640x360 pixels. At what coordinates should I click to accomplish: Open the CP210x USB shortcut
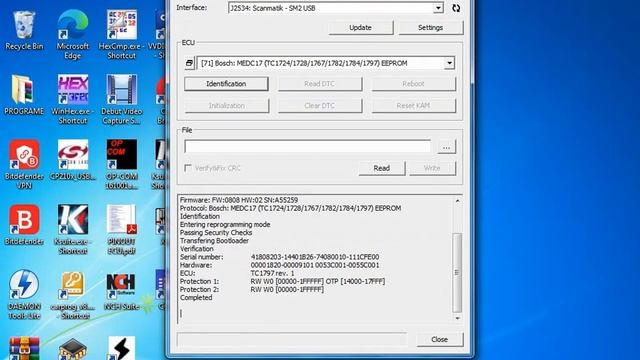[73, 160]
